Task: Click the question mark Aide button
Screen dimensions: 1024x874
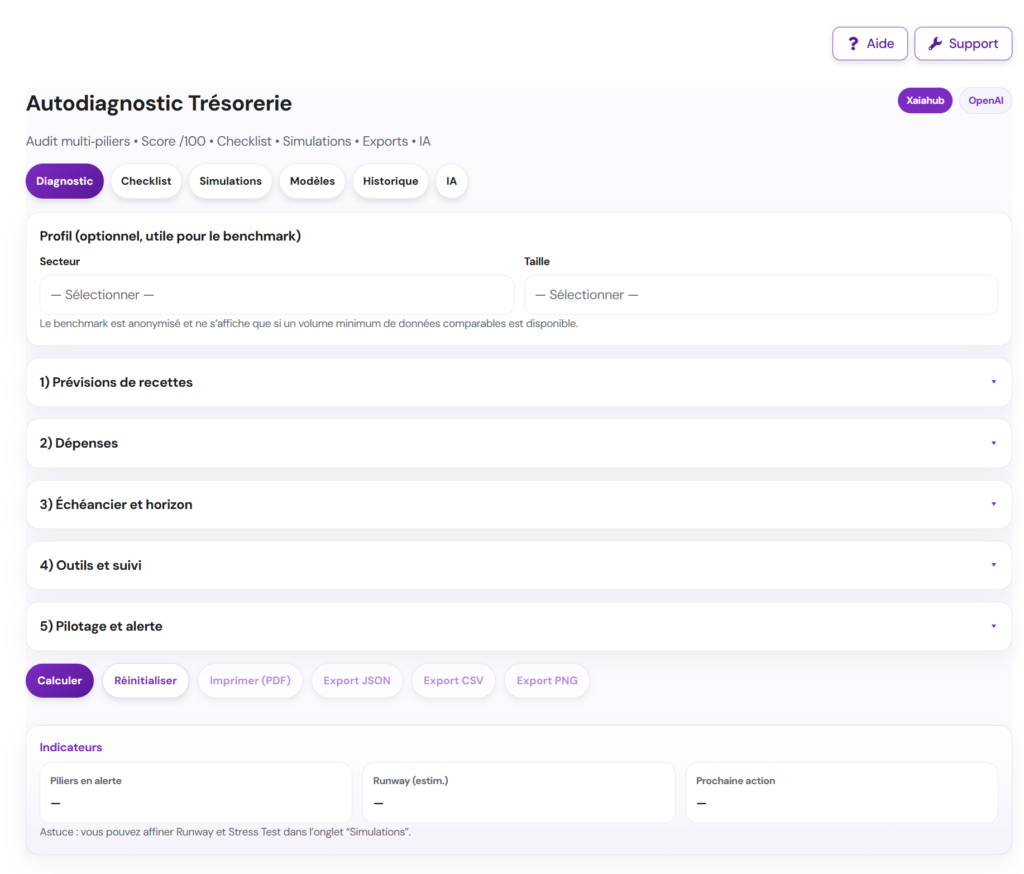Action: pos(869,44)
